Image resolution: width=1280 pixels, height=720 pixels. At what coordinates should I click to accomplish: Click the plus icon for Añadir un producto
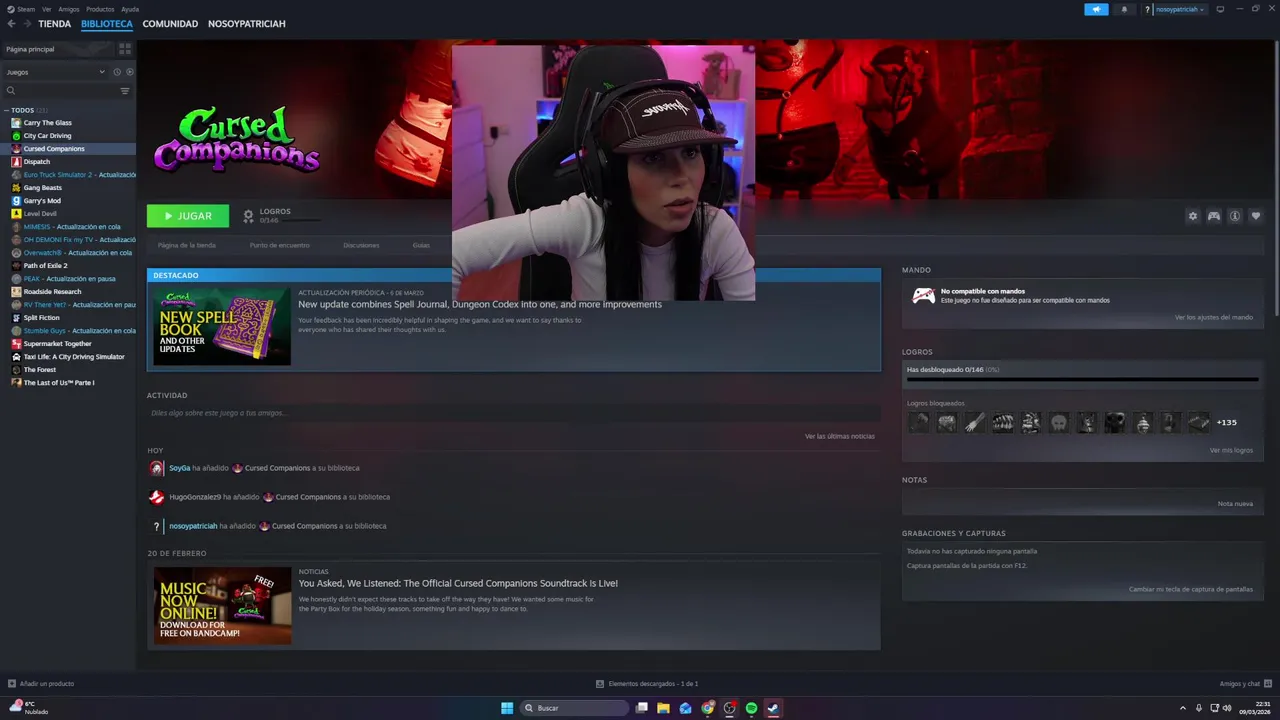12,683
